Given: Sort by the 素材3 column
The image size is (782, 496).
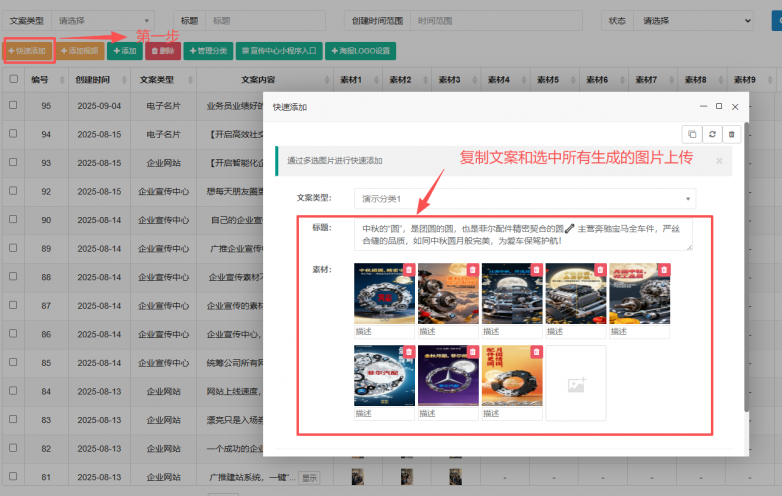Looking at the screenshot, I should click(x=456, y=80).
